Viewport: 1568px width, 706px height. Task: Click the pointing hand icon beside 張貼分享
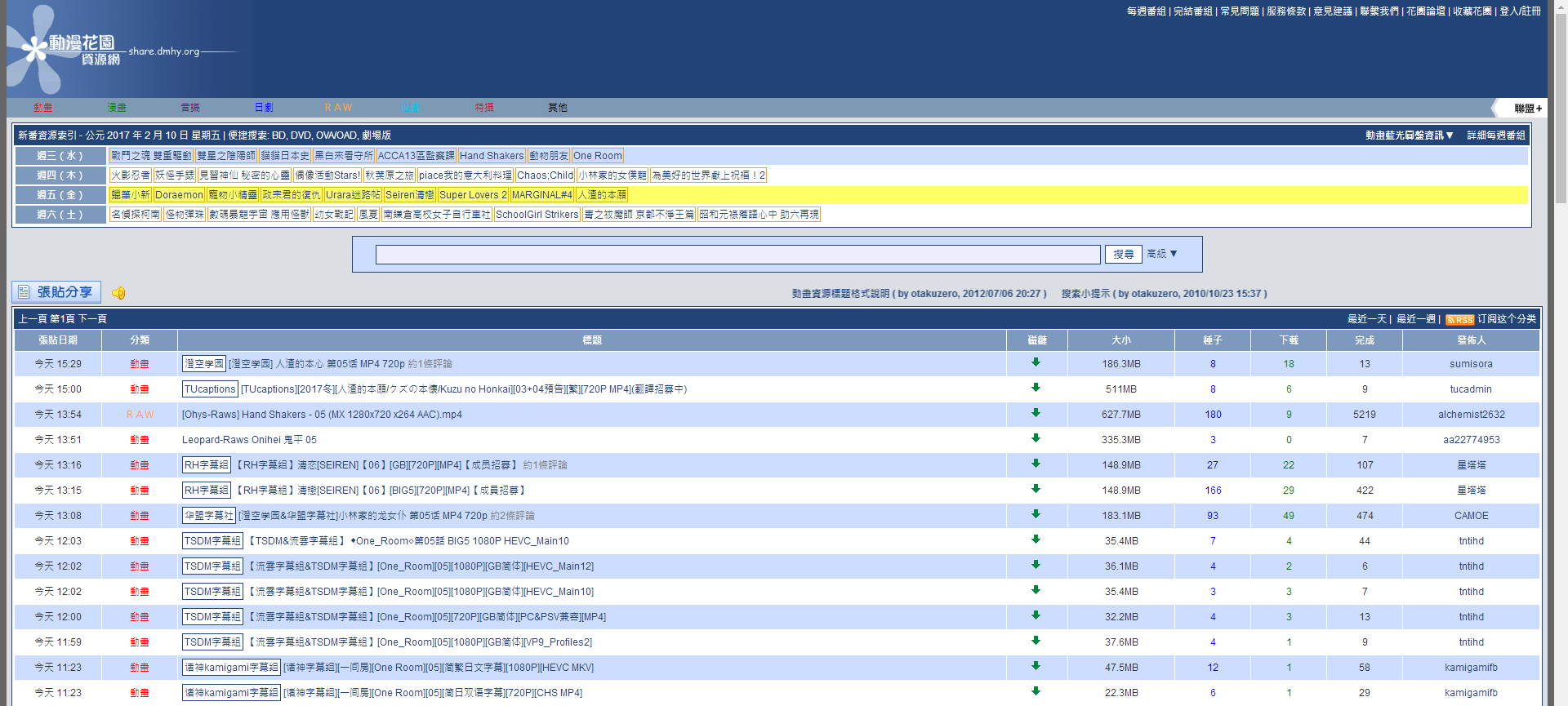click(x=118, y=293)
